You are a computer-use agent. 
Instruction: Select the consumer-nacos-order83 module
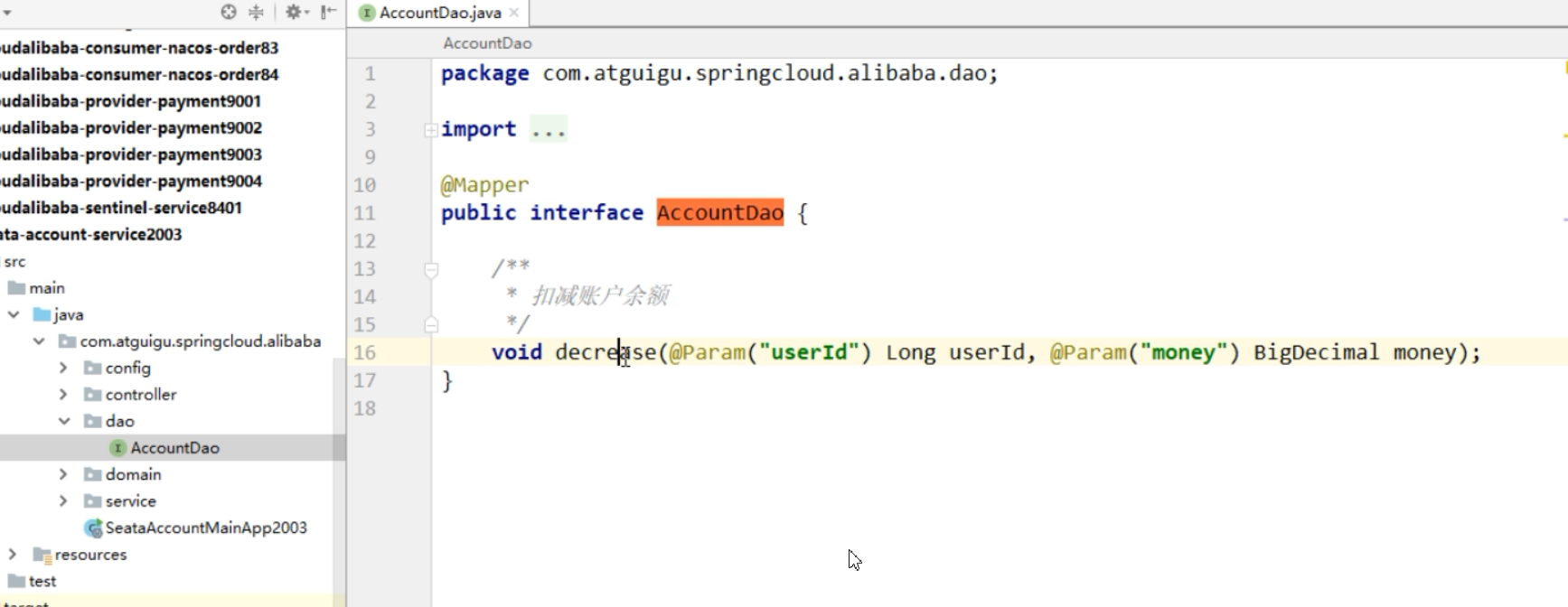tap(139, 48)
